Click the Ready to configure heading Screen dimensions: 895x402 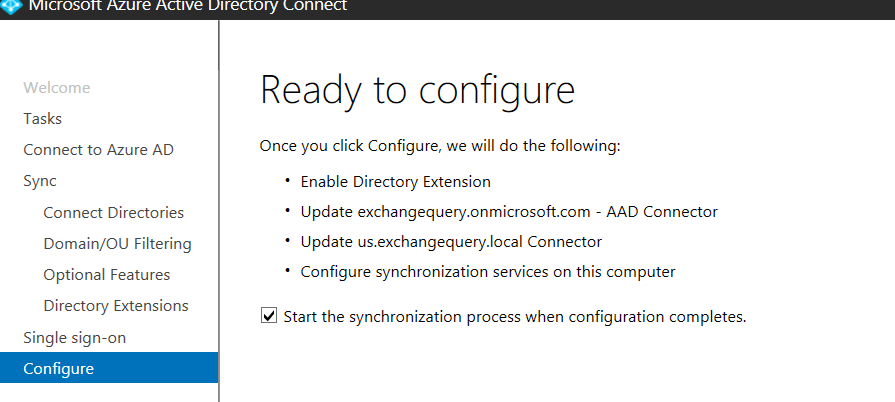417,90
